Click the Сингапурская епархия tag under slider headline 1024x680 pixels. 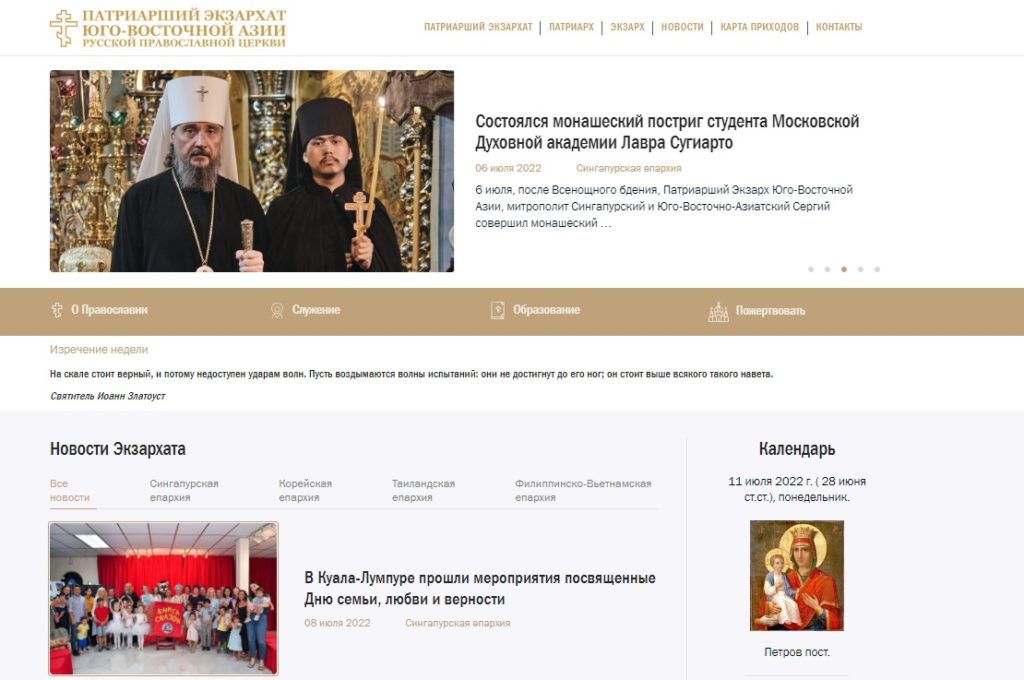click(x=629, y=168)
